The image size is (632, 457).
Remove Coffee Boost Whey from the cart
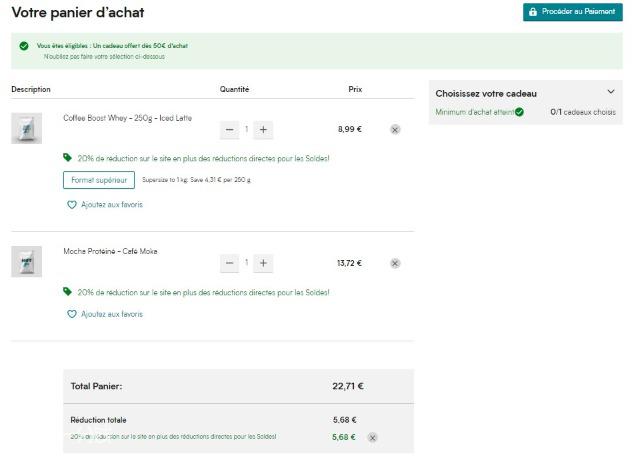(x=395, y=130)
